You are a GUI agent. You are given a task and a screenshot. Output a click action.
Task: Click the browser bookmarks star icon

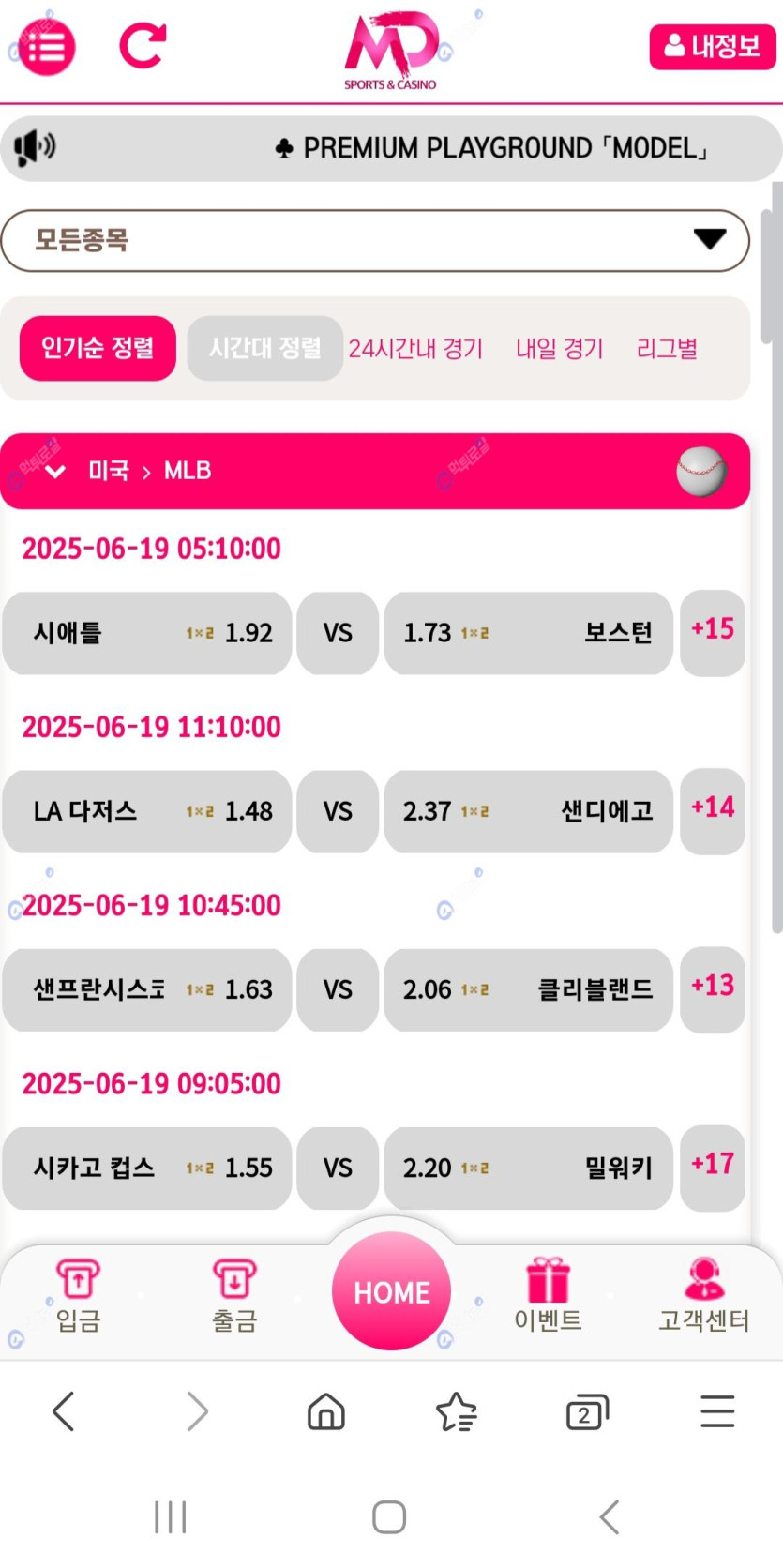[x=457, y=1411]
